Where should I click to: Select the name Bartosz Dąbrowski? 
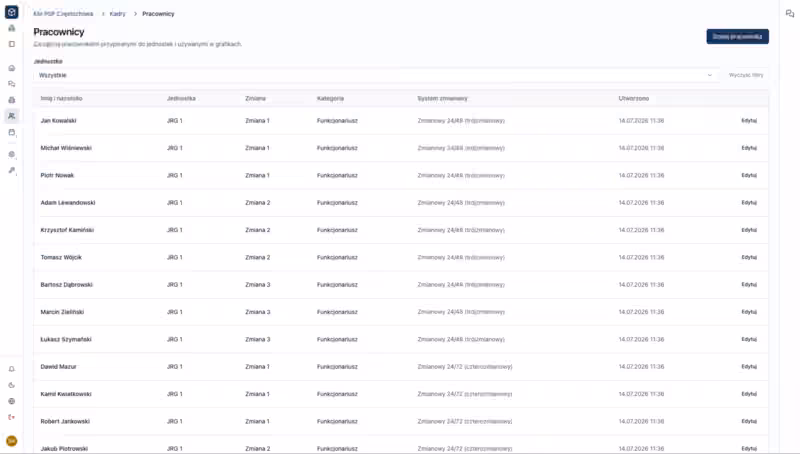click(x=66, y=285)
